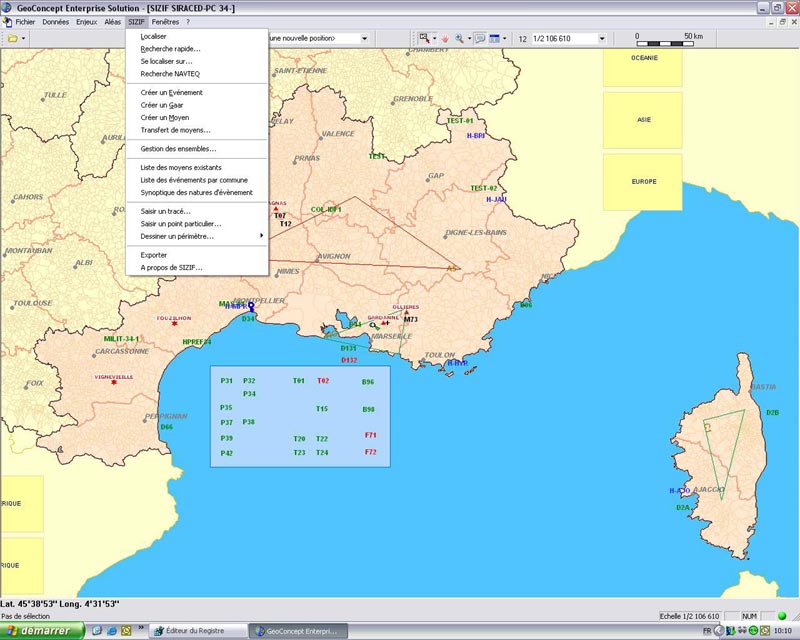The height and width of the screenshot is (640, 800).
Task: Click the open folder toolbar icon
Action: click(x=12, y=38)
